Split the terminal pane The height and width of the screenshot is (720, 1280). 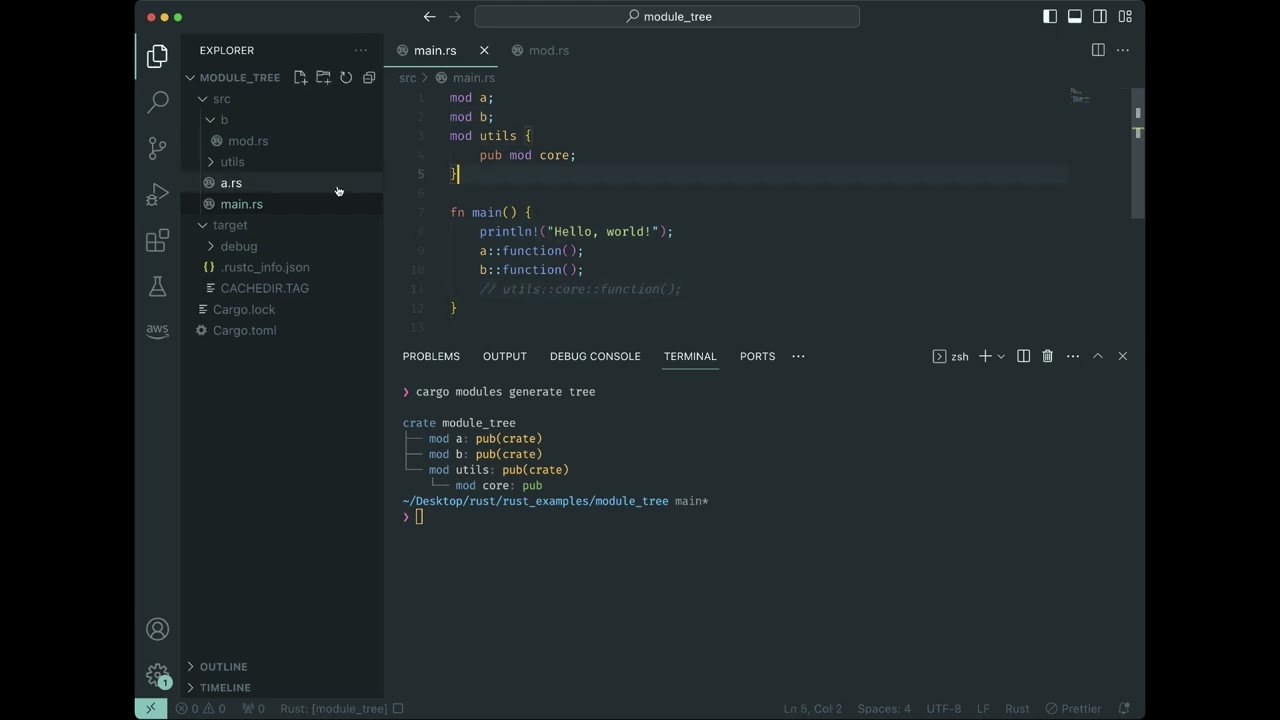(1023, 356)
